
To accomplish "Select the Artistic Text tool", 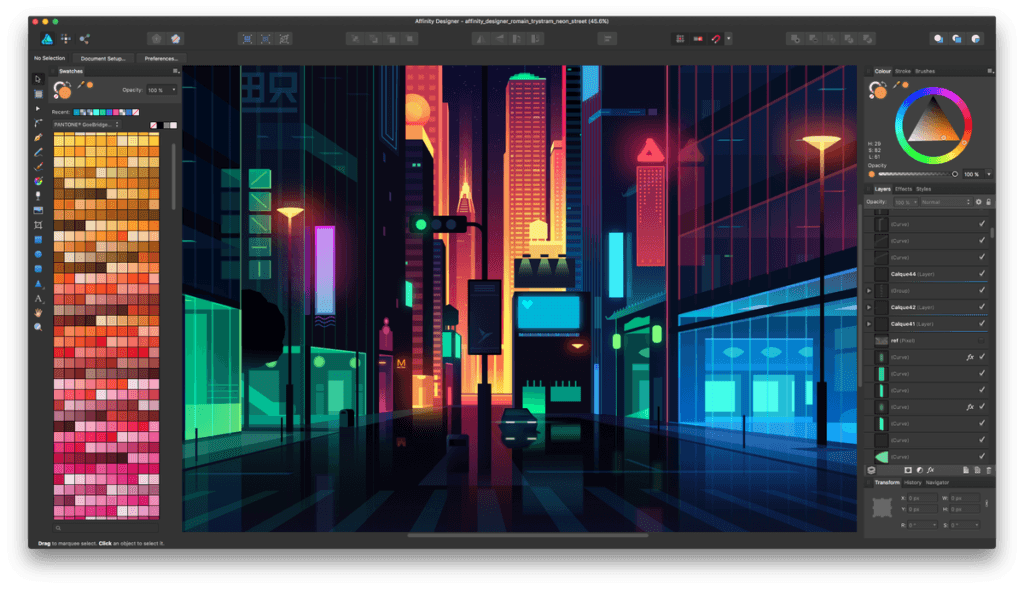I will point(38,298).
